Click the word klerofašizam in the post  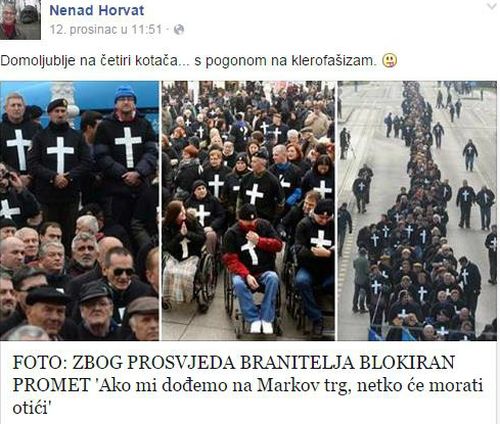[334, 61]
